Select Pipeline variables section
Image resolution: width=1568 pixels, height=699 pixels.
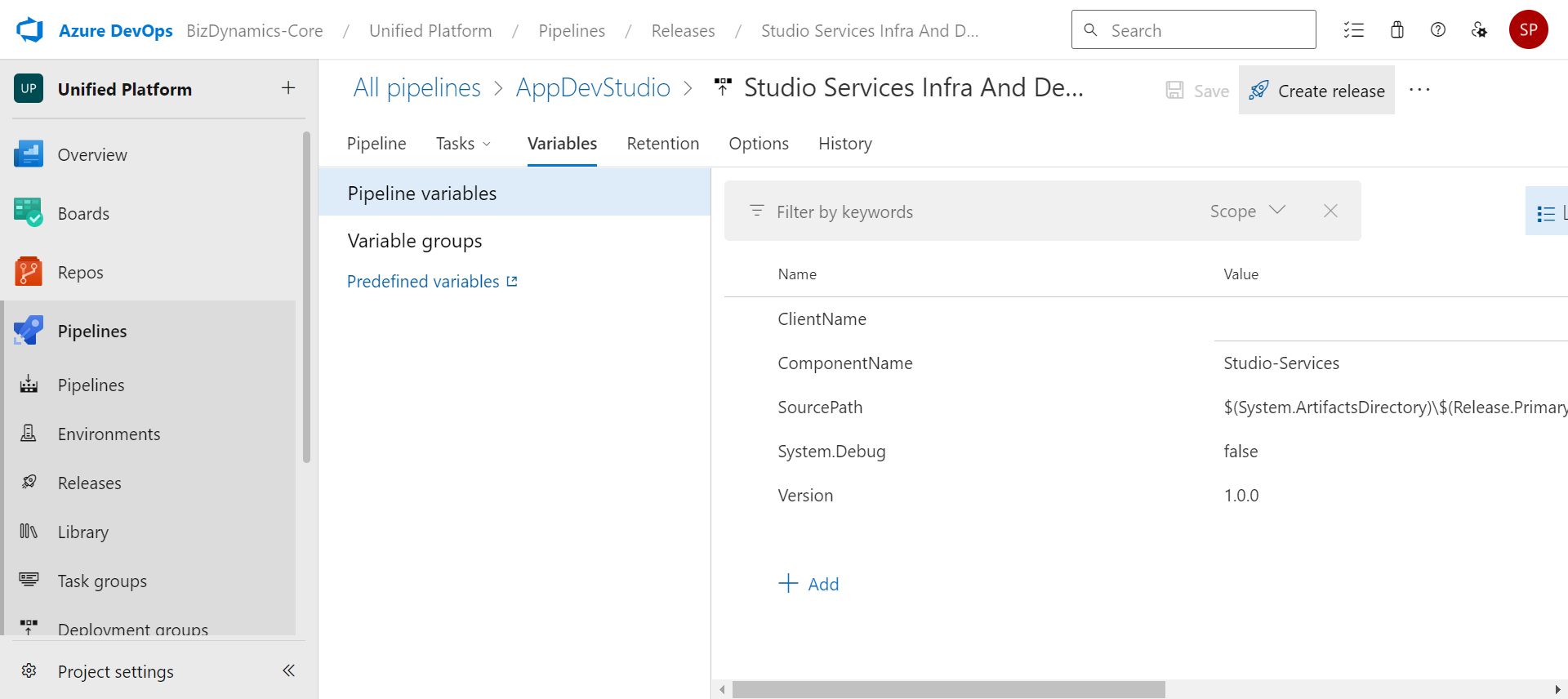514,193
